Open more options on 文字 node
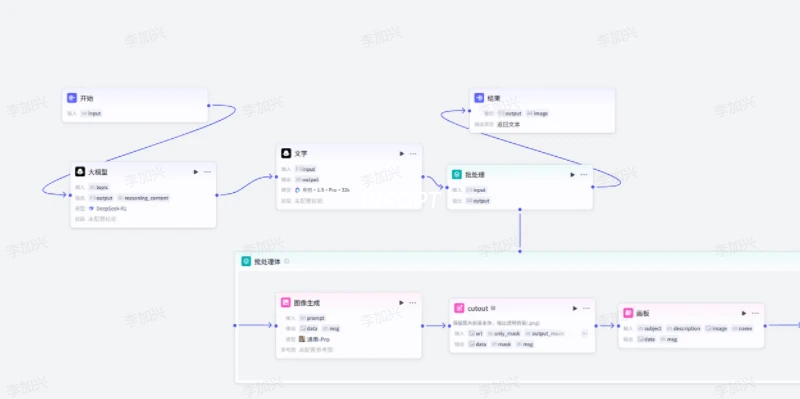Viewport: 800px width, 399px height. click(x=413, y=154)
